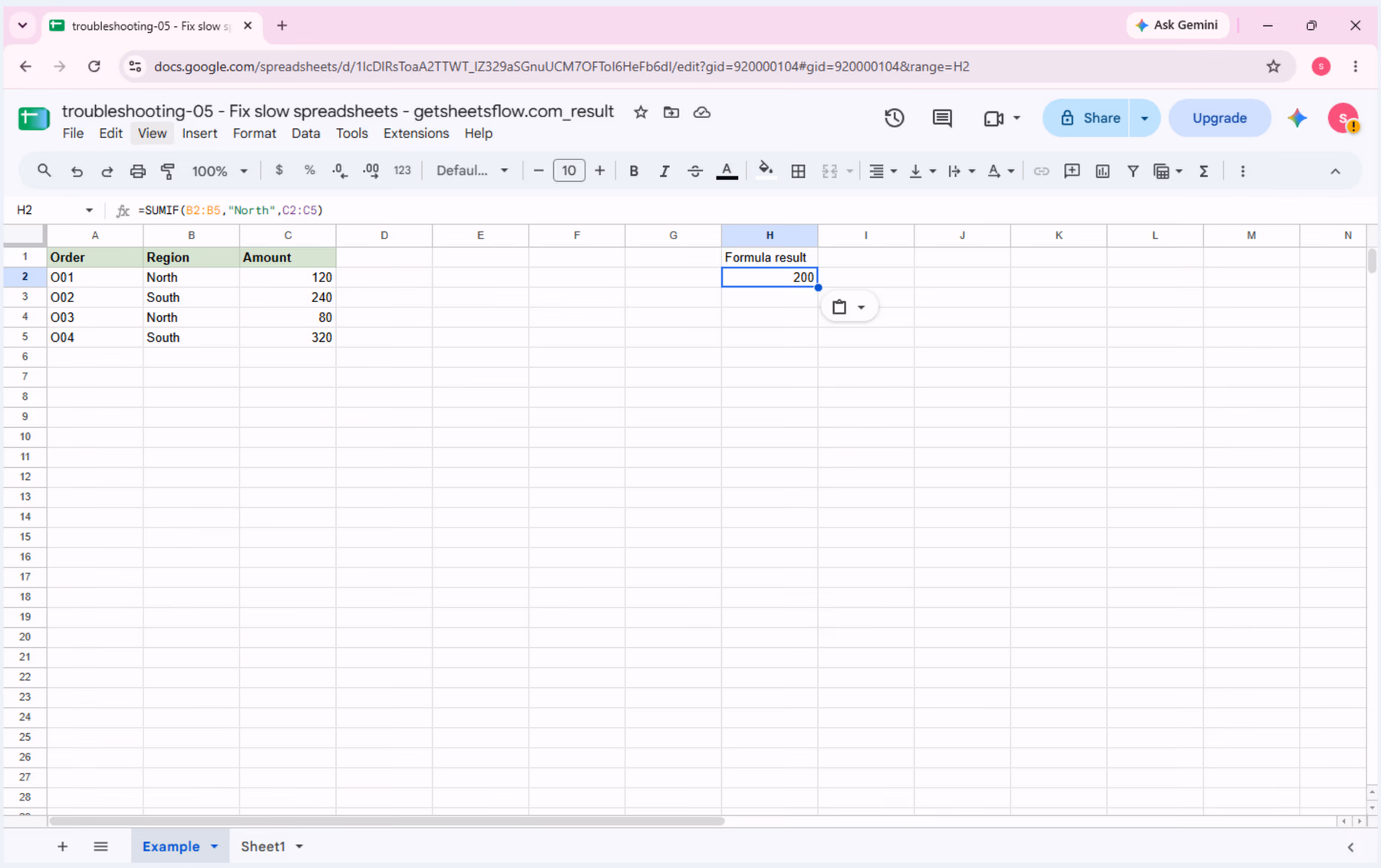1381x868 pixels.
Task: Open the Insert menu
Action: [x=199, y=133]
